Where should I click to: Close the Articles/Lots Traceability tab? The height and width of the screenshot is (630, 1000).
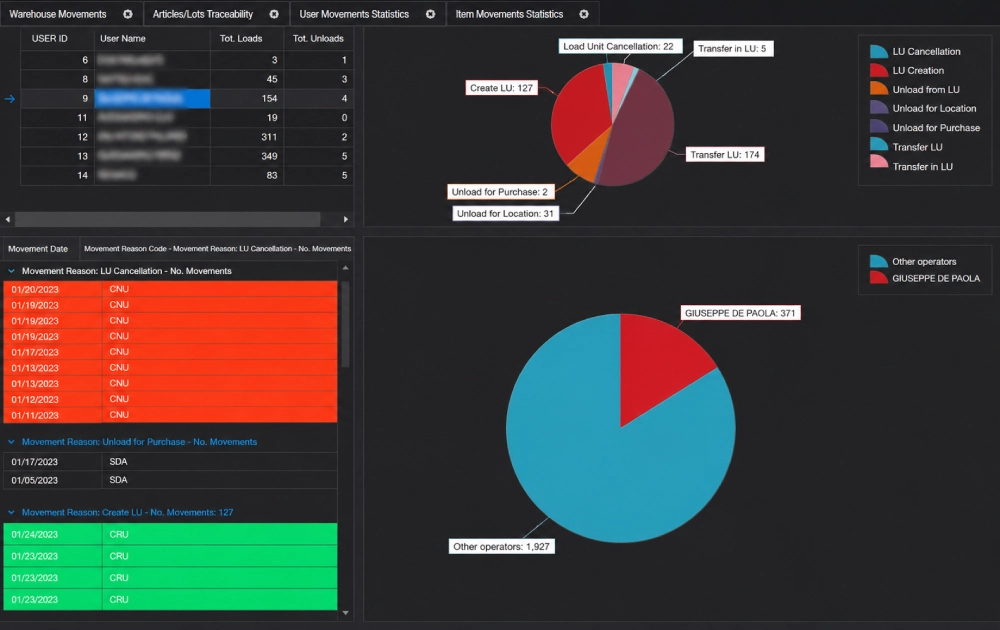tap(274, 14)
